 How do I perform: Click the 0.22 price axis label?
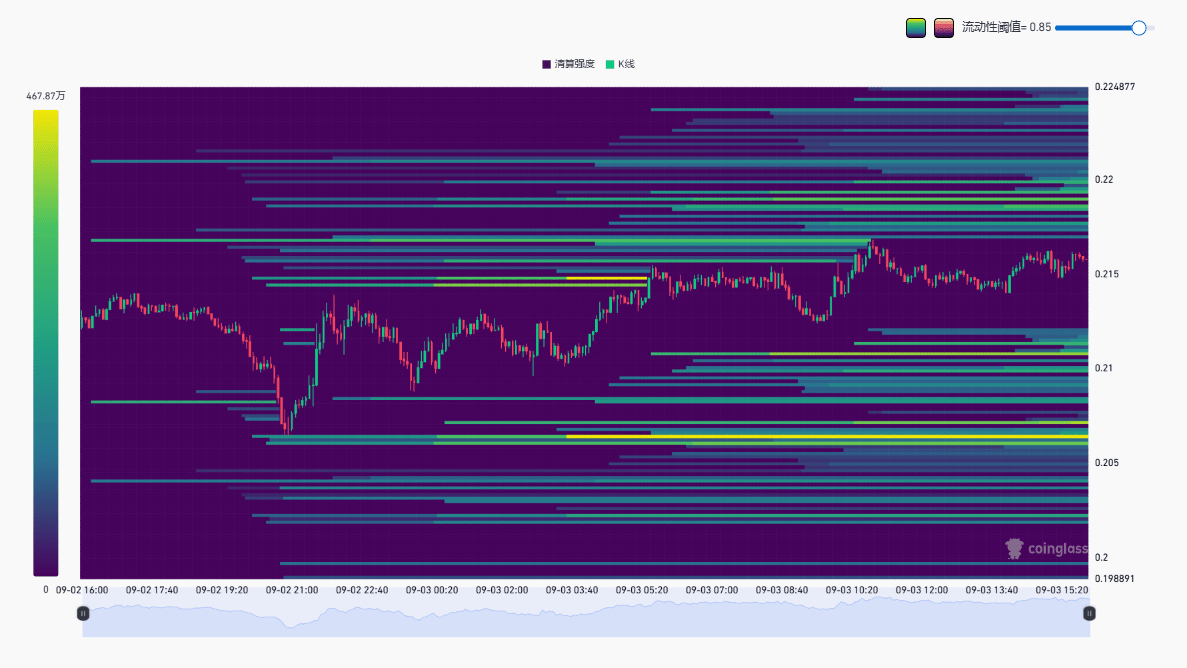pyautogui.click(x=1104, y=179)
